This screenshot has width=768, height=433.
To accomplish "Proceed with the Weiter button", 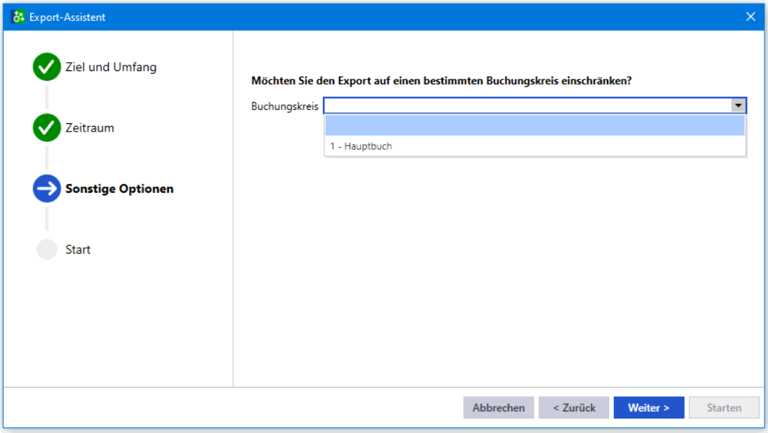I will point(648,408).
